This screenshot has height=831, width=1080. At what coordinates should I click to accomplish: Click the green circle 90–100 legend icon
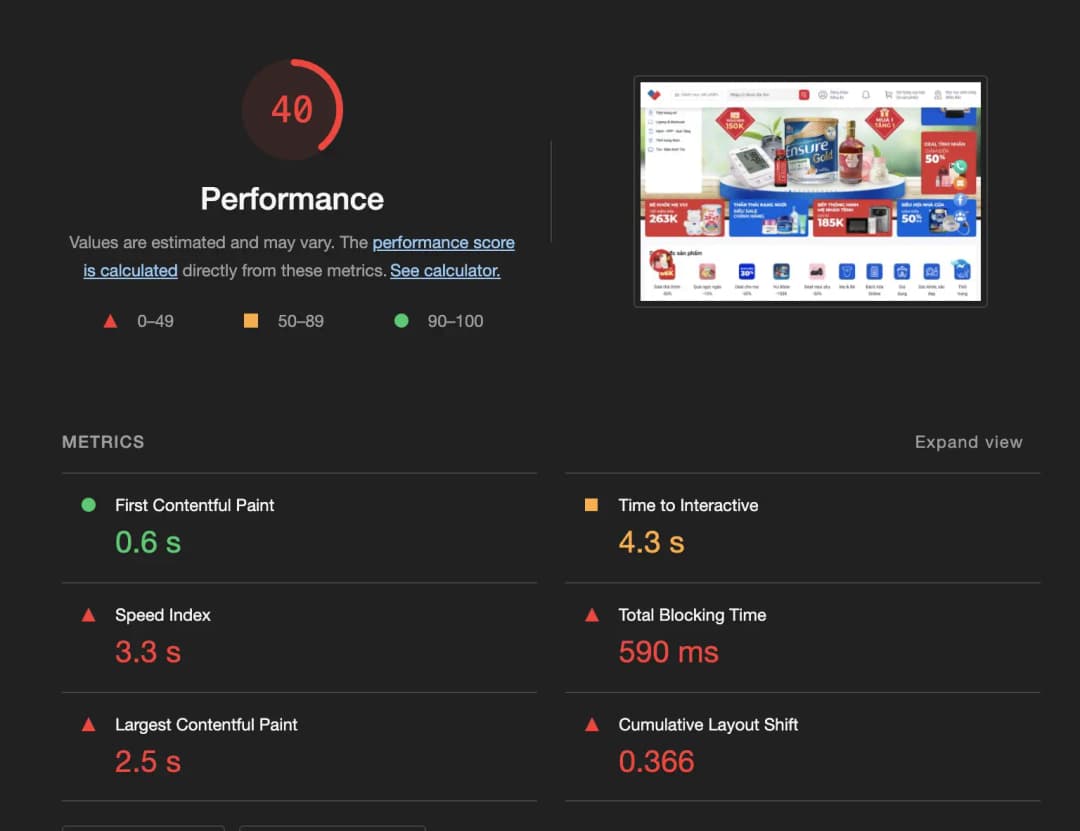401,321
